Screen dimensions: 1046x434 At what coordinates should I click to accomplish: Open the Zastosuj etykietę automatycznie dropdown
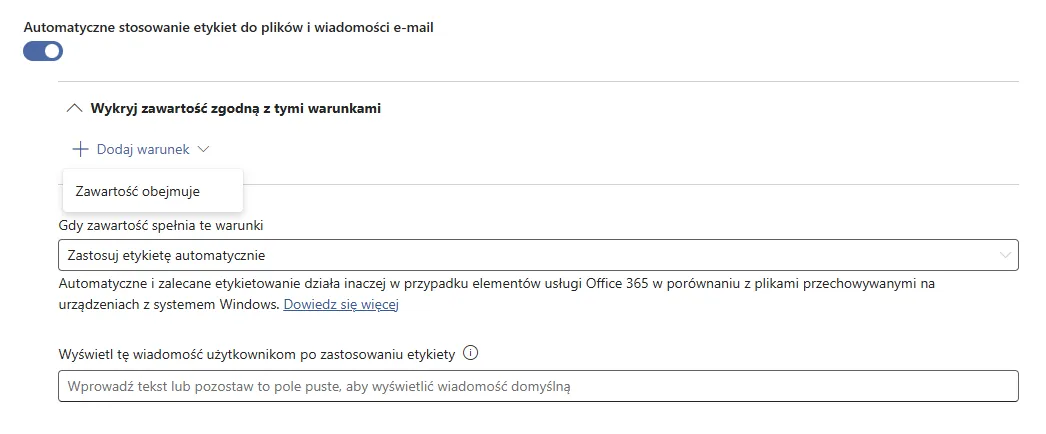click(x=538, y=255)
